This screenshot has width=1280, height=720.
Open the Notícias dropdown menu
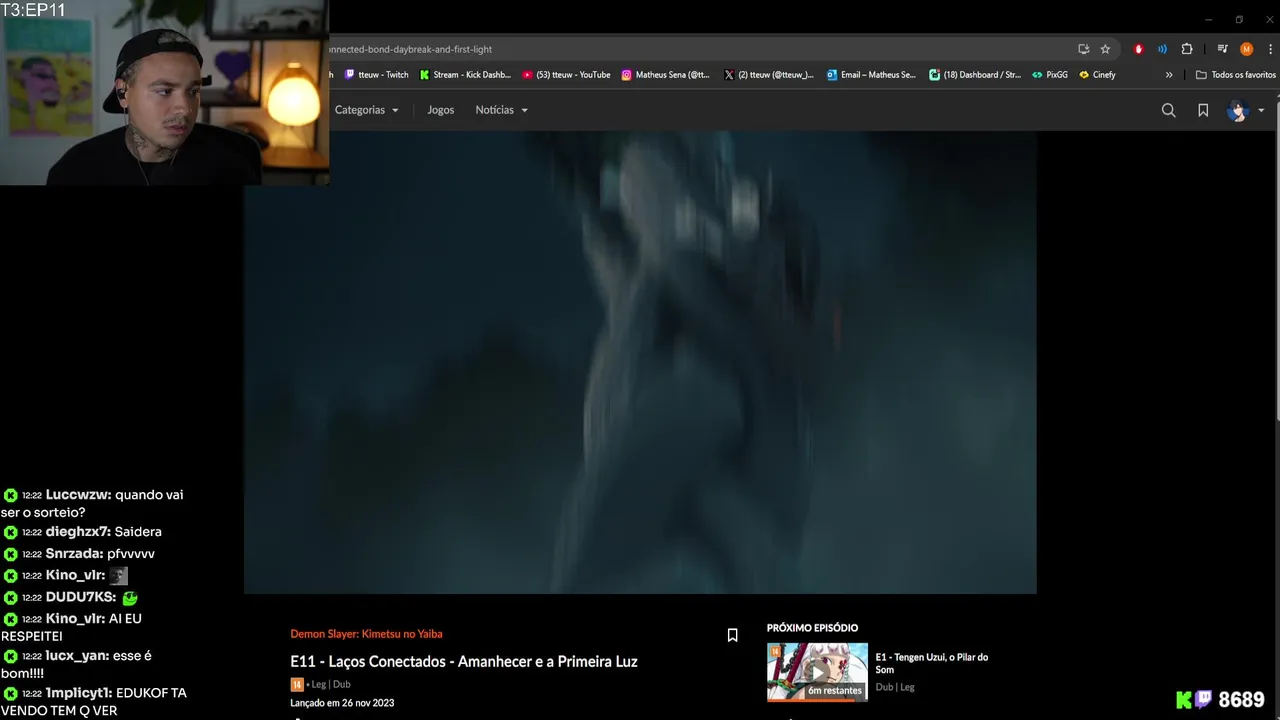501,110
